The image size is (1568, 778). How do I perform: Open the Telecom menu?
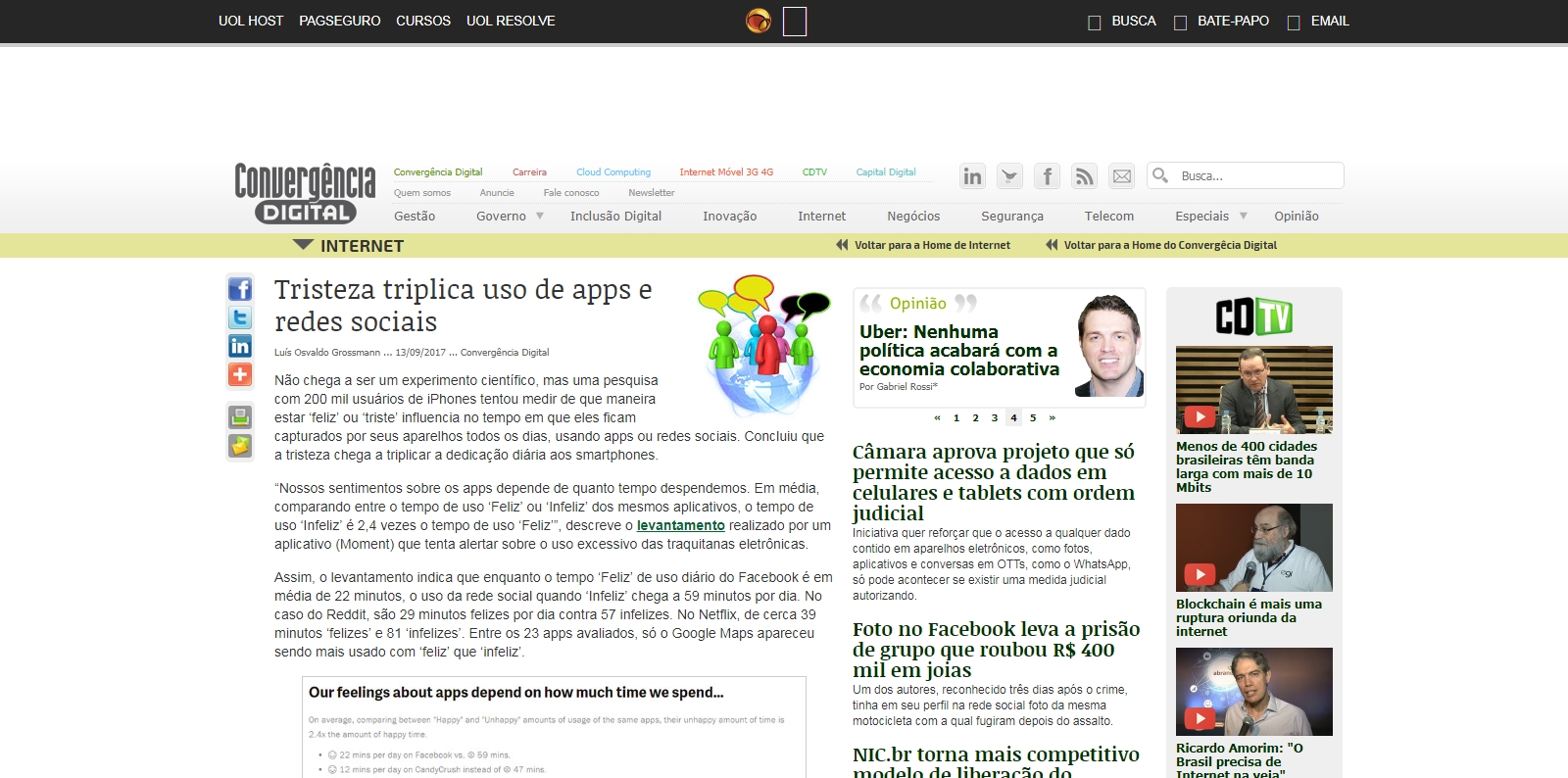(x=1109, y=217)
